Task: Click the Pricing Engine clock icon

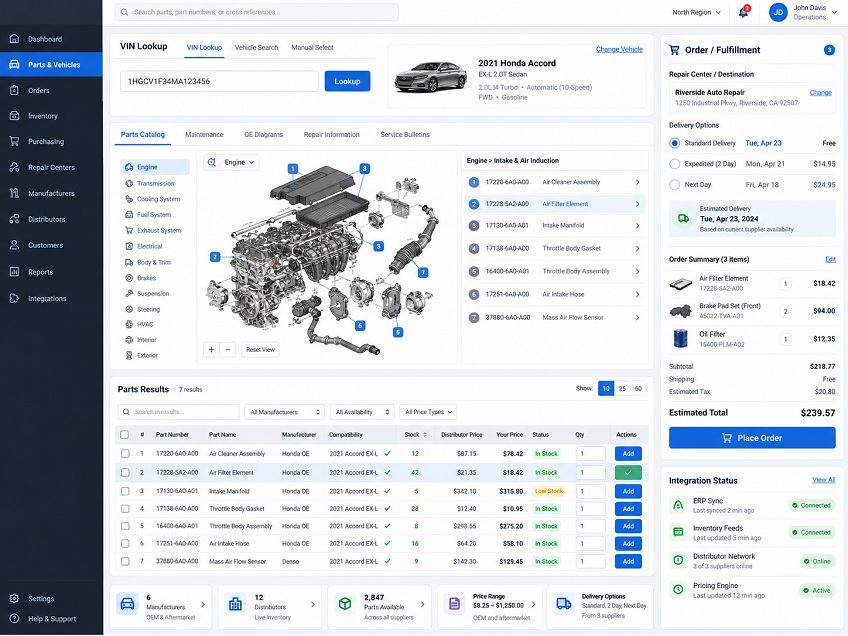Action: click(x=678, y=589)
